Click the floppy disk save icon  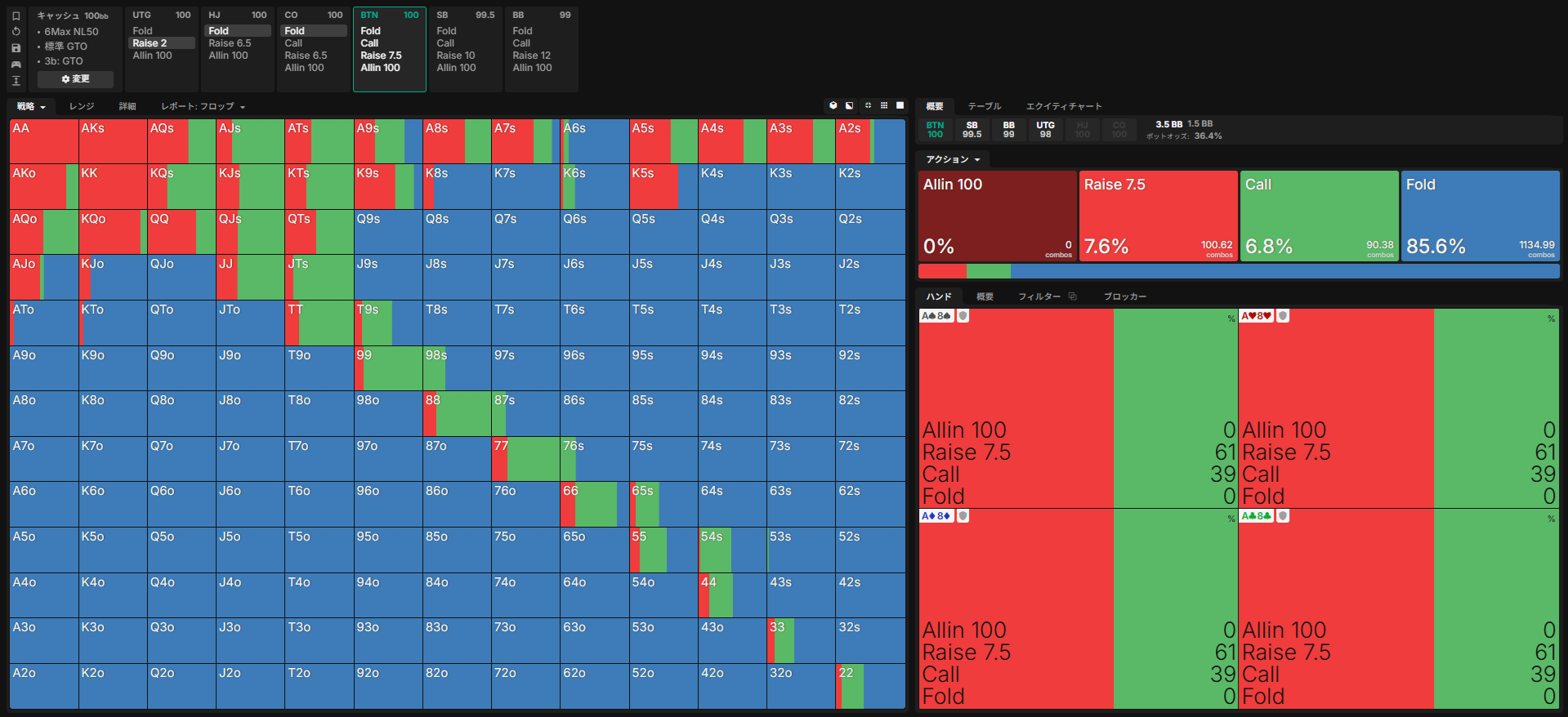pos(16,48)
